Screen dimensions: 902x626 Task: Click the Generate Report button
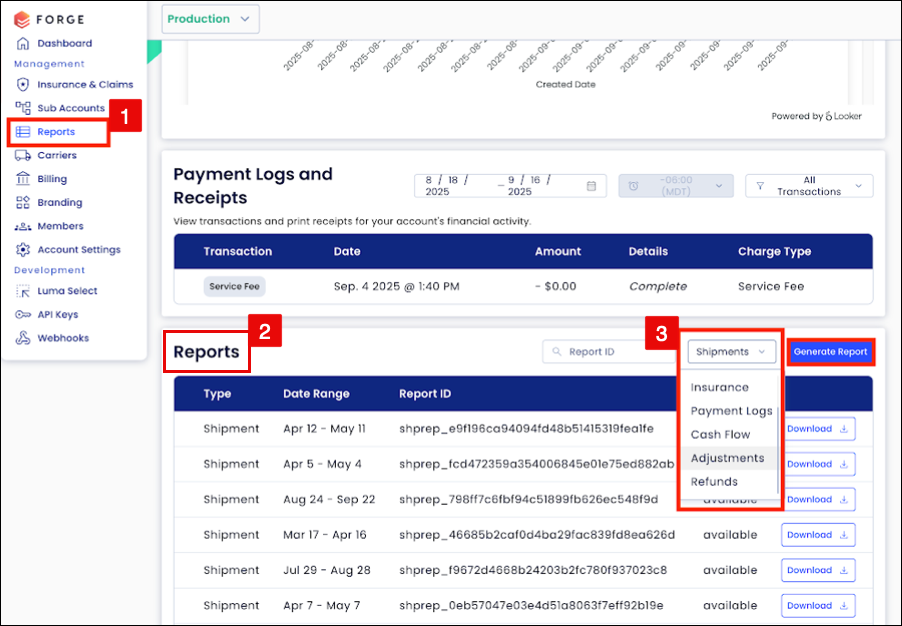(x=830, y=352)
